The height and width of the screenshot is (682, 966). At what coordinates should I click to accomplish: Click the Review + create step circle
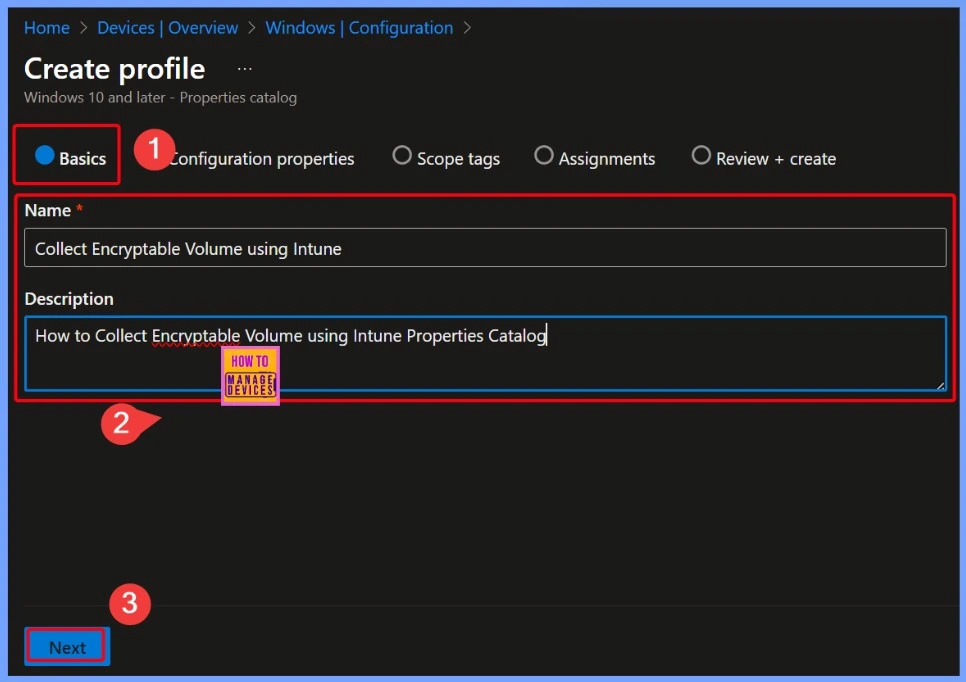(x=701, y=155)
